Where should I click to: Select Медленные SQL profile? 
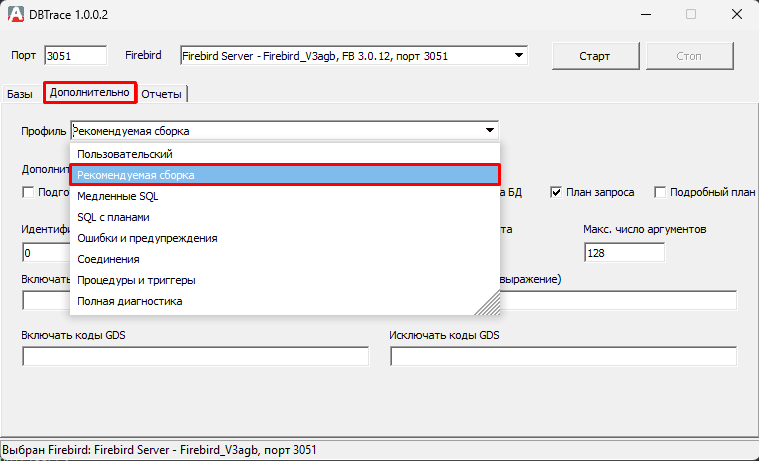point(285,196)
